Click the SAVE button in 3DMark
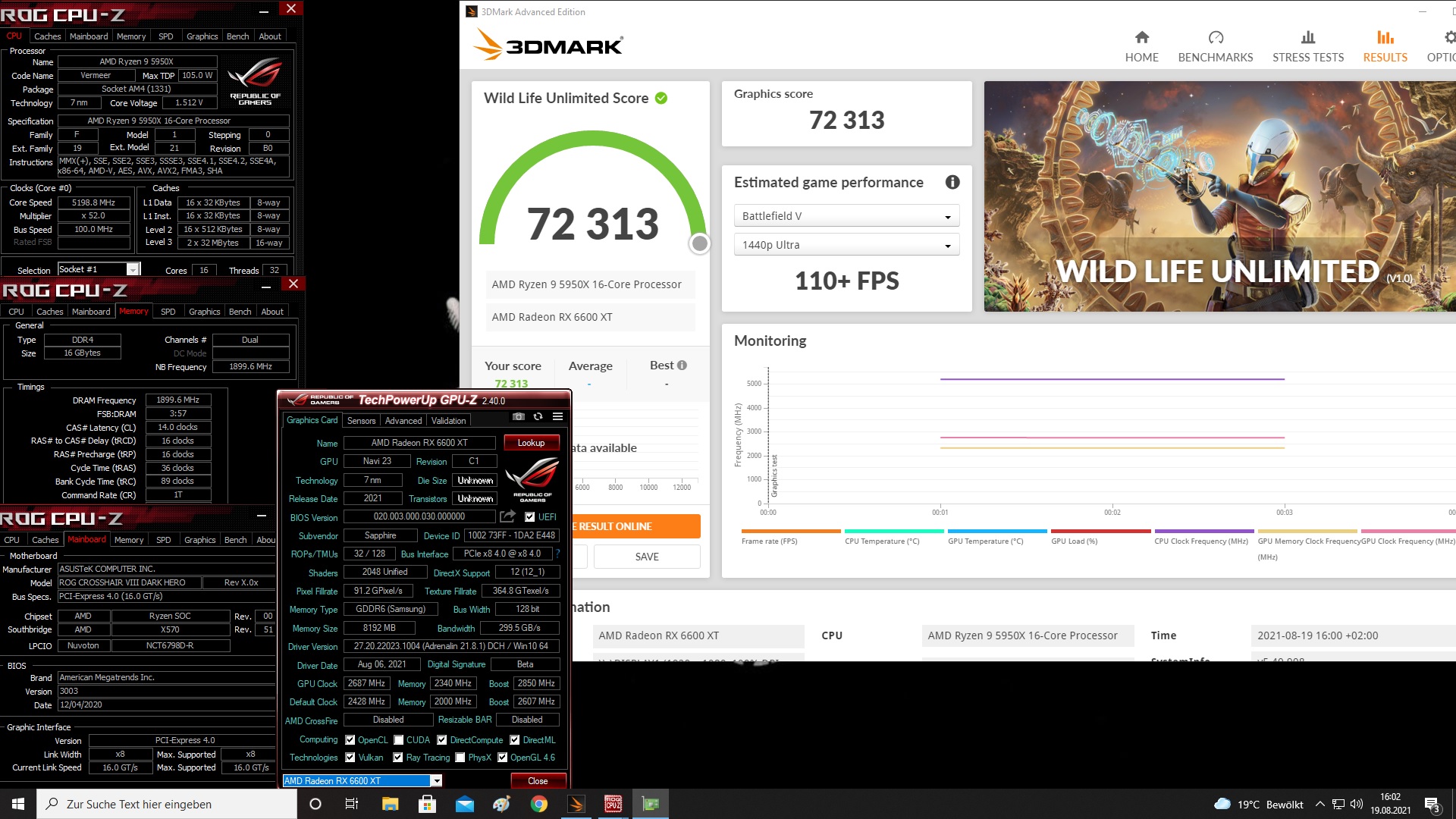 [647, 557]
